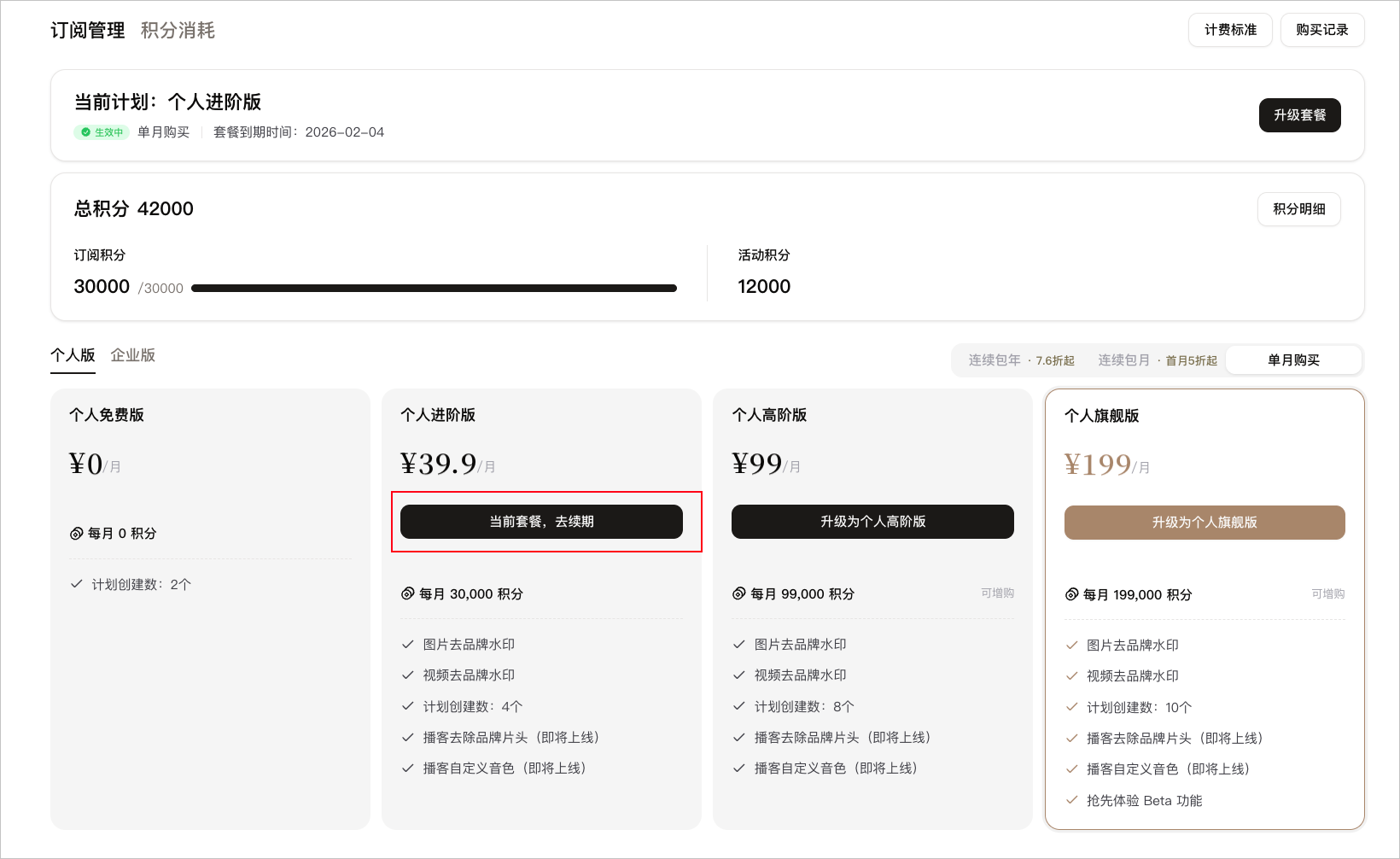The height and width of the screenshot is (859, 1400).
Task: Click the 个人进阶版 card title
Action: coord(438,415)
